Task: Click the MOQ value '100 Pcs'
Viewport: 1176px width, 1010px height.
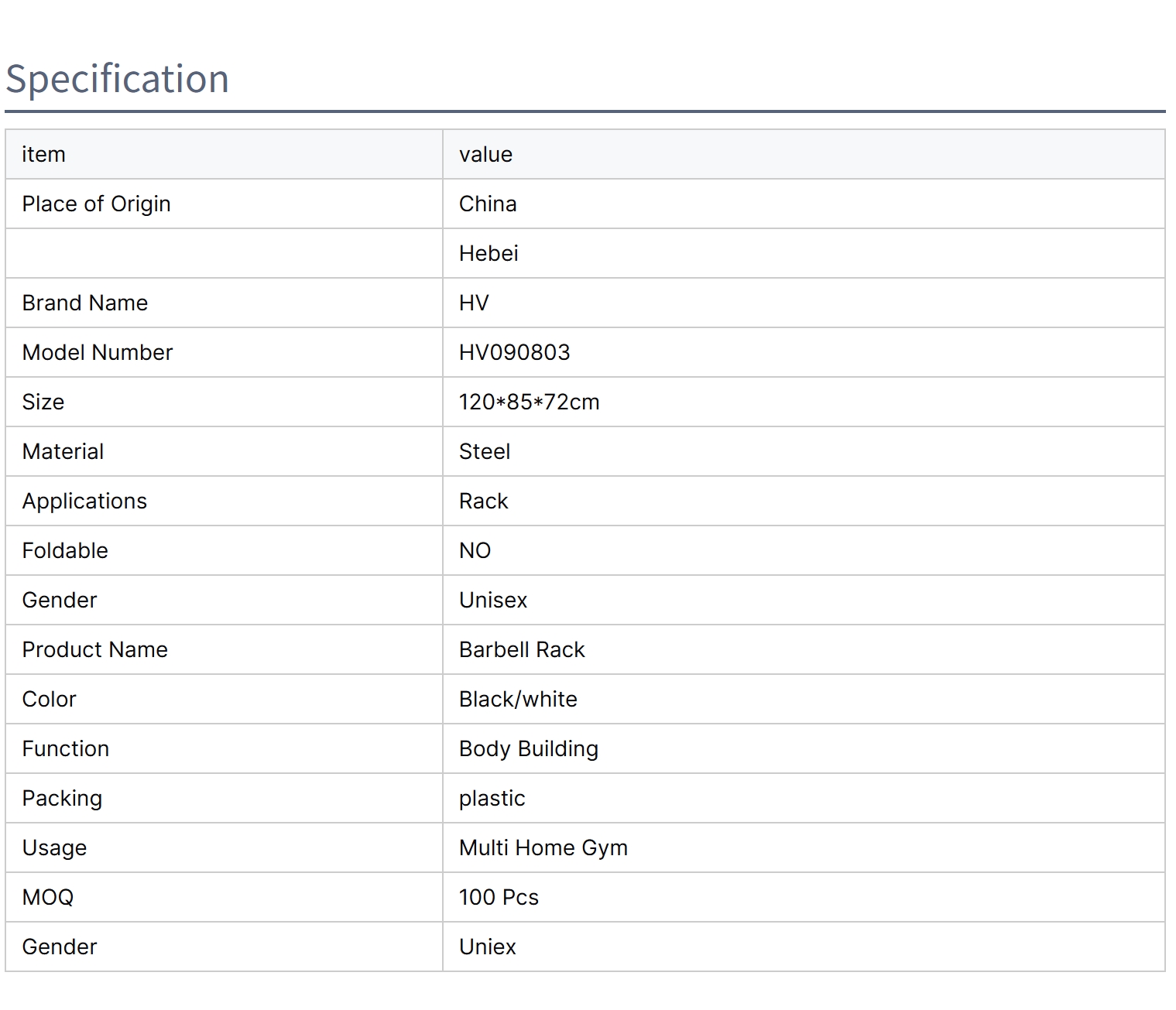Action: coord(499,898)
